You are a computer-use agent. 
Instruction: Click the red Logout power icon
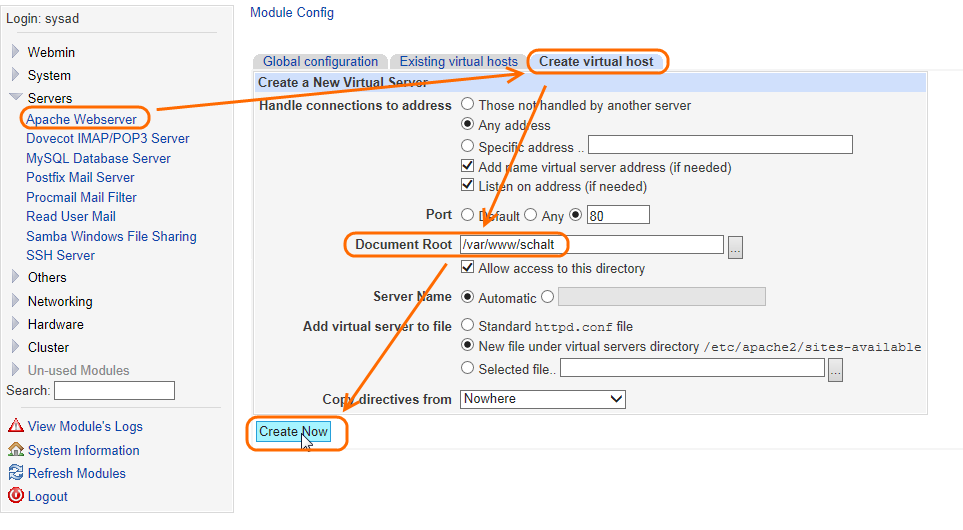click(x=15, y=496)
